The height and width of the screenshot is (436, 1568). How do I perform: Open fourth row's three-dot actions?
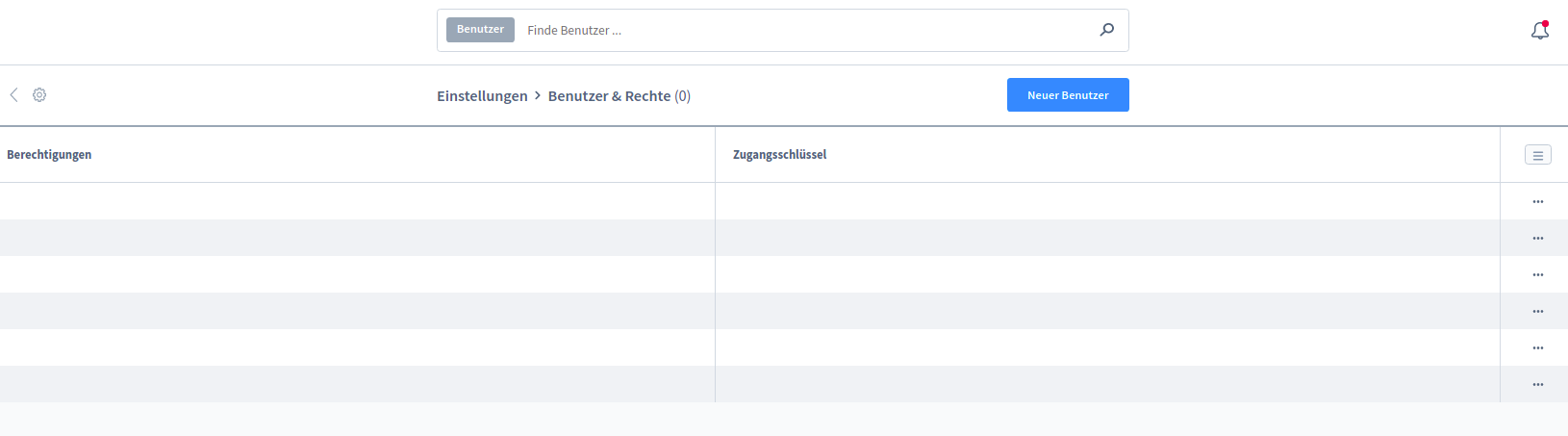coord(1537,312)
